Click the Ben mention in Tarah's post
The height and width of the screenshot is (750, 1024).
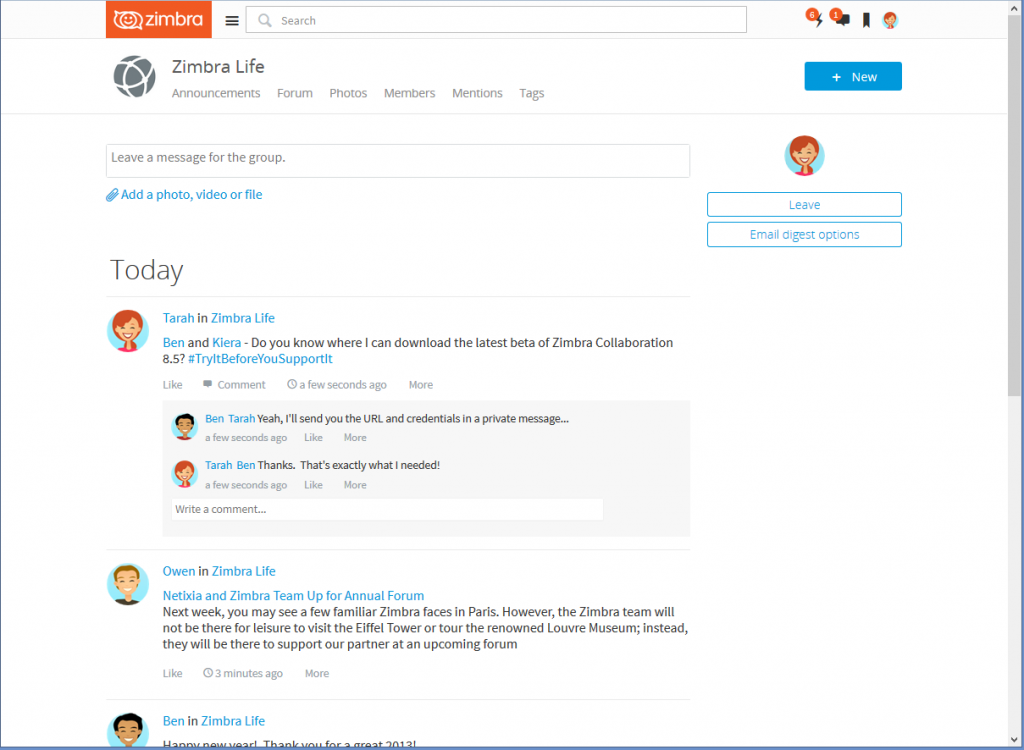point(174,342)
